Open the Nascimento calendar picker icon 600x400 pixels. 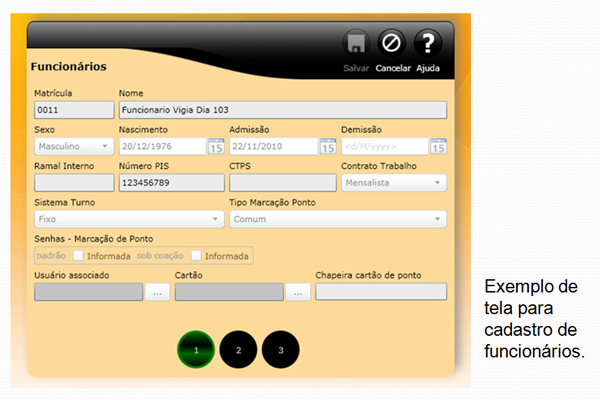coord(215,146)
